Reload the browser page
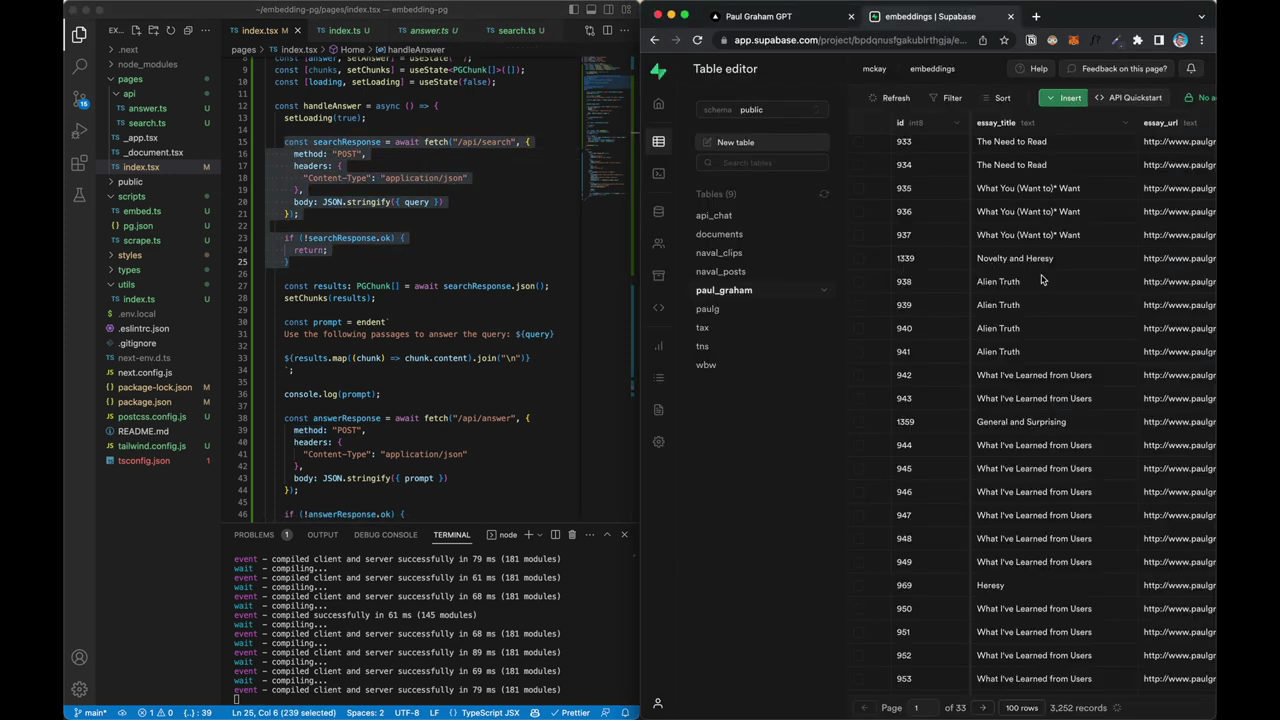The height and width of the screenshot is (720, 1280). click(x=697, y=40)
